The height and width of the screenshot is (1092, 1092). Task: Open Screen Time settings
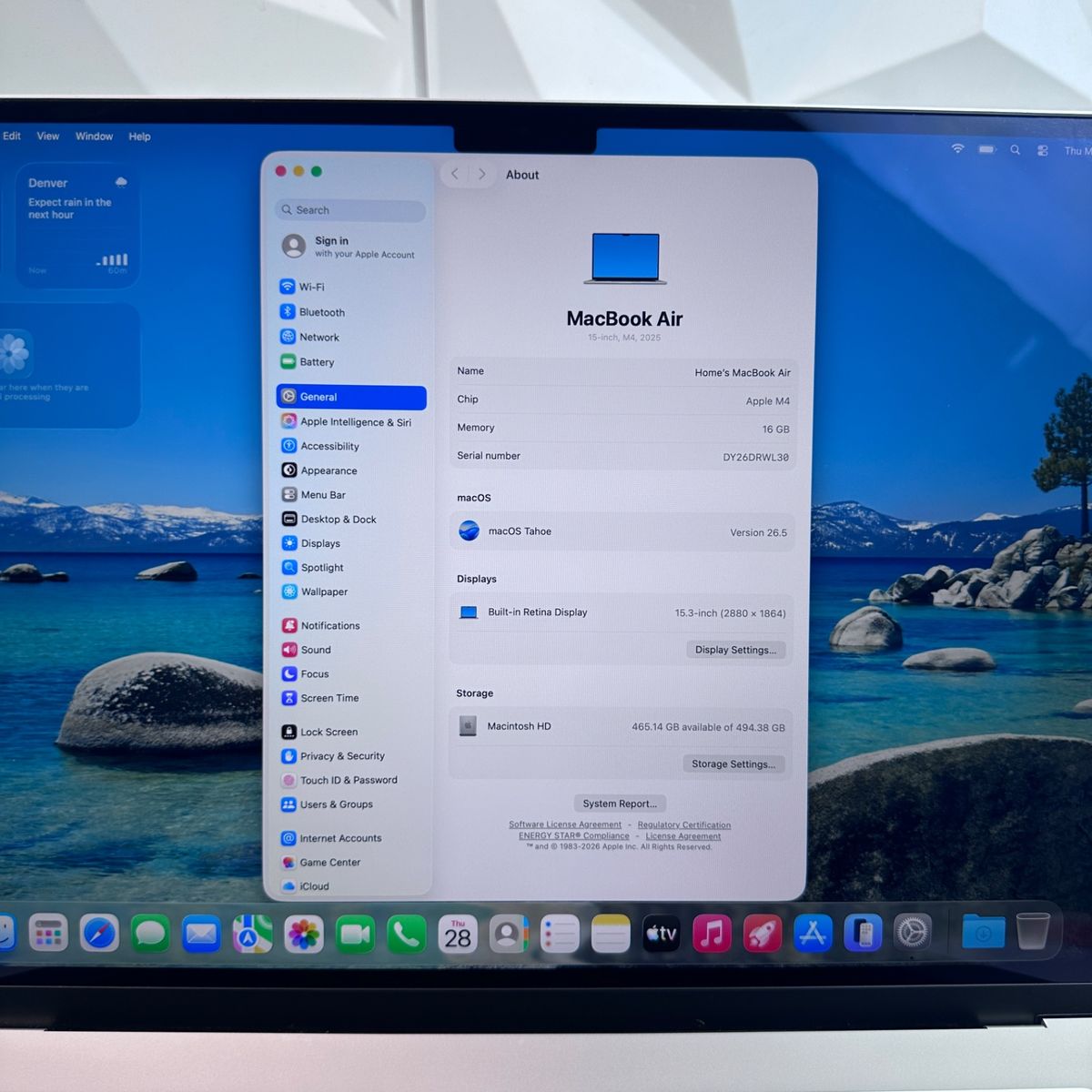(351, 698)
